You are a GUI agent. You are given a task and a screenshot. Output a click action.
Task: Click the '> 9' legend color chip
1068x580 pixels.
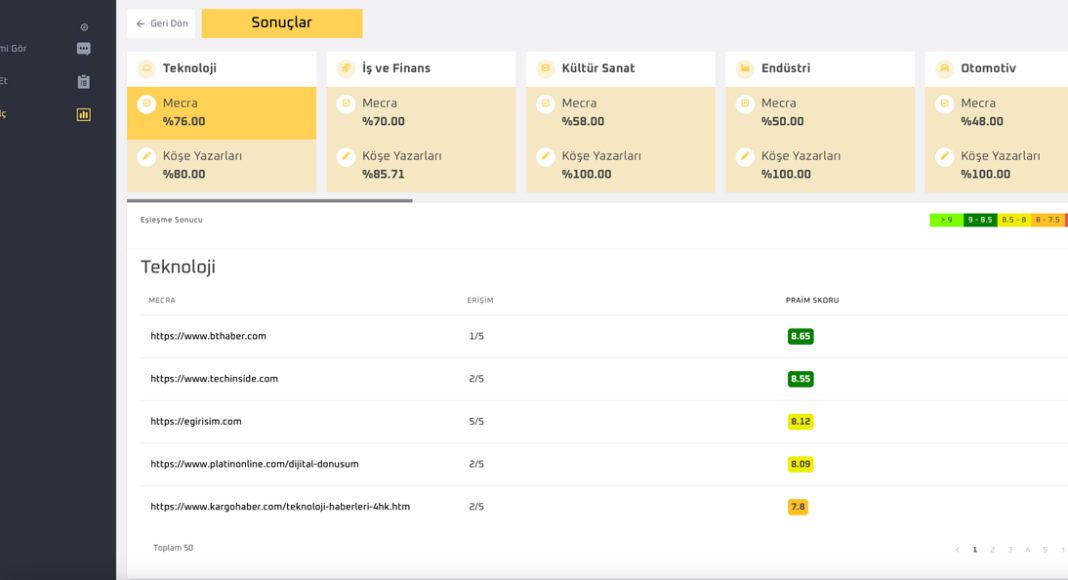click(946, 220)
